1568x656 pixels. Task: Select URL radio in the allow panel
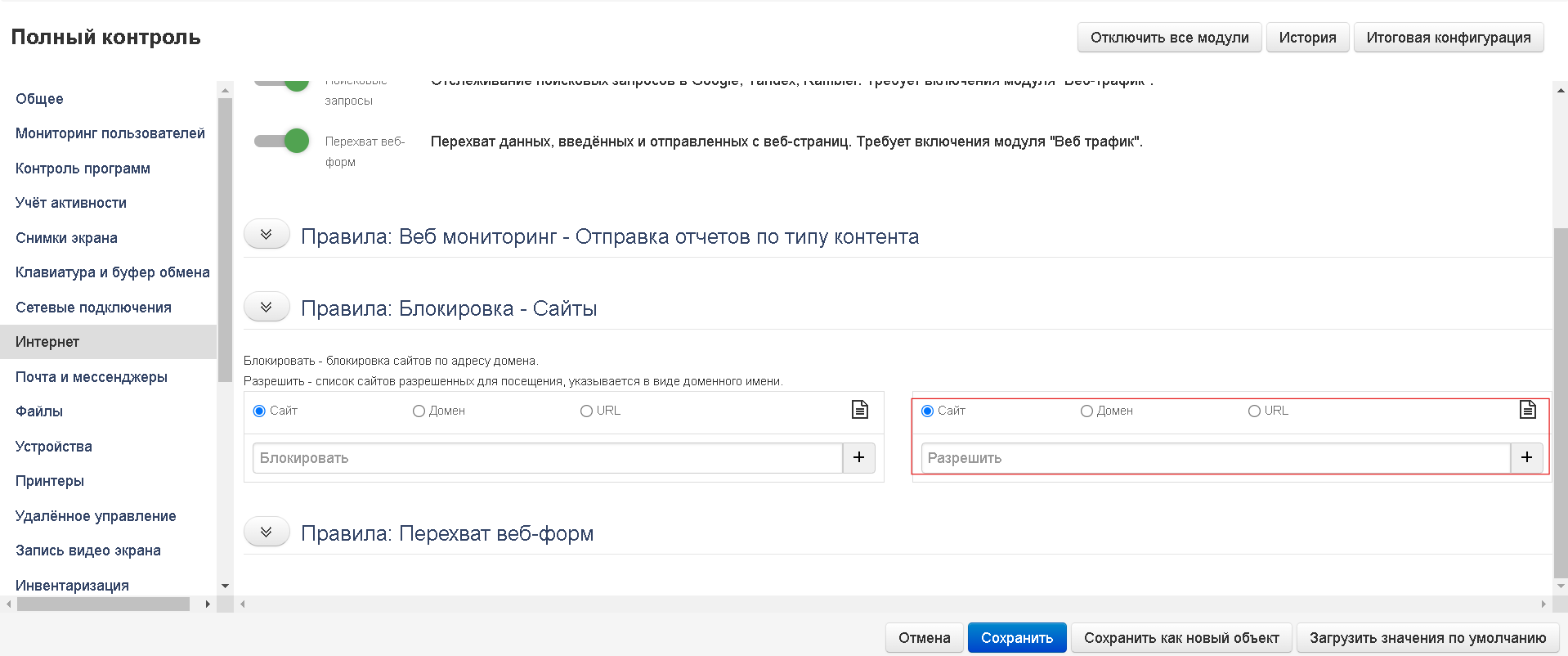click(1254, 411)
